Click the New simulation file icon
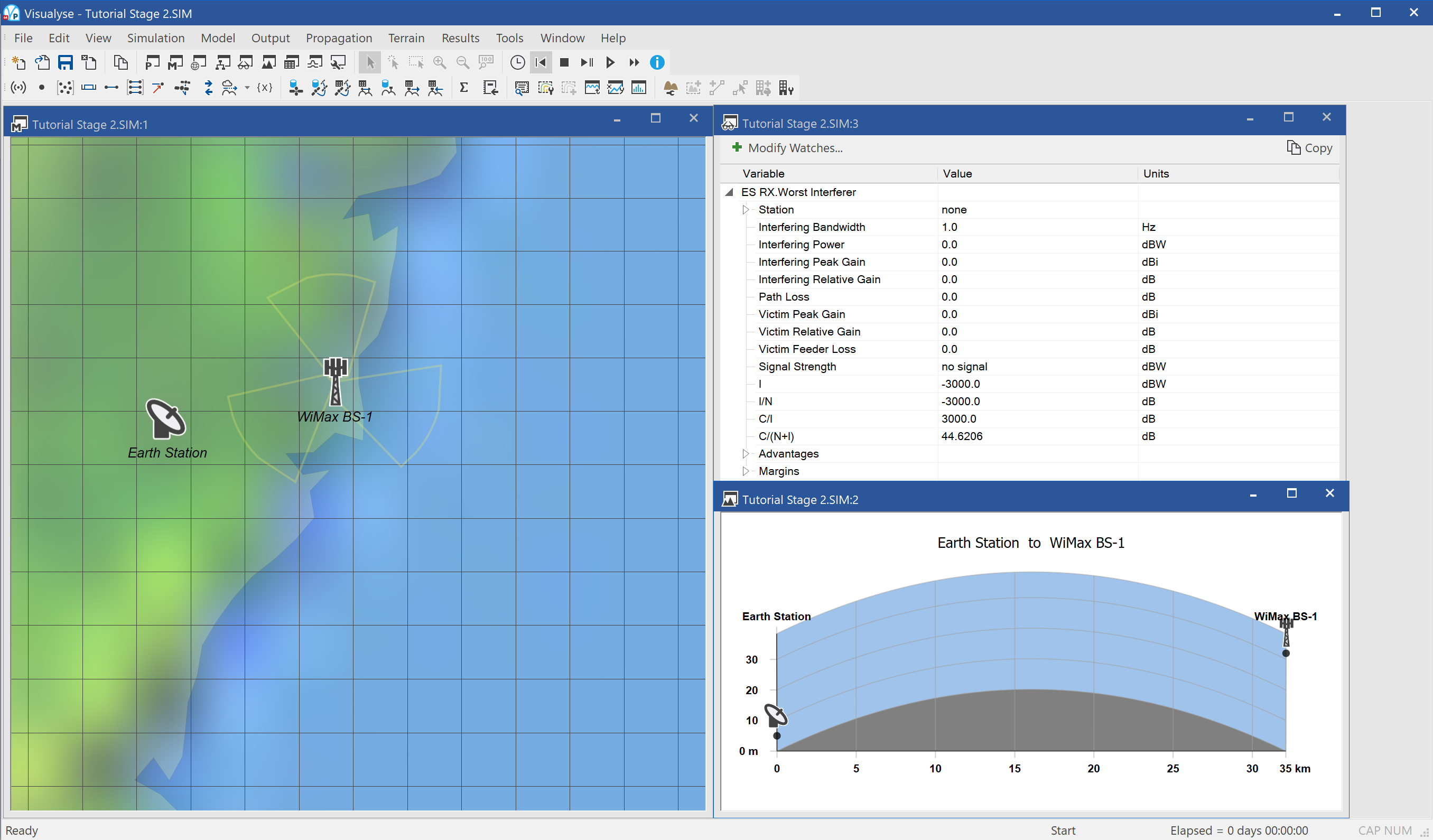 [19, 62]
